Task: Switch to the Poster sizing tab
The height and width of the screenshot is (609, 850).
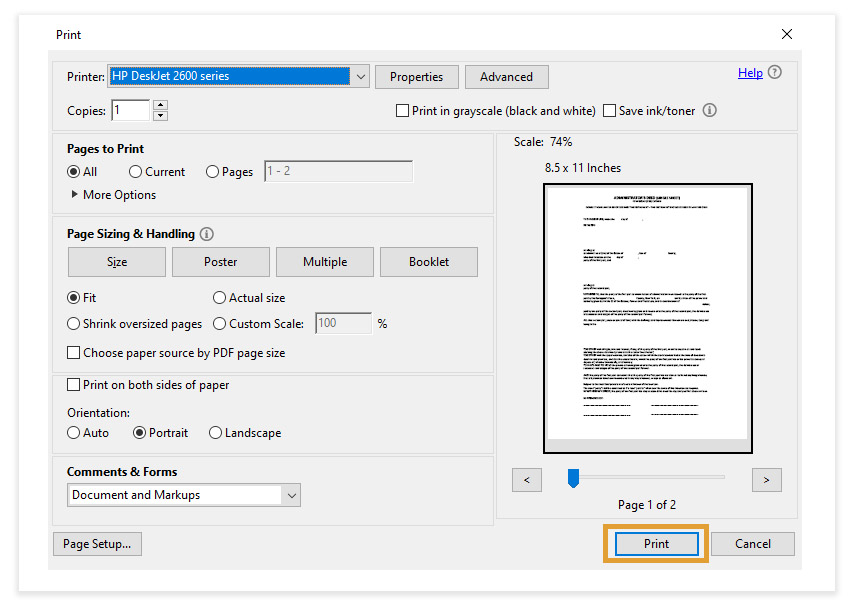Action: coord(221,262)
